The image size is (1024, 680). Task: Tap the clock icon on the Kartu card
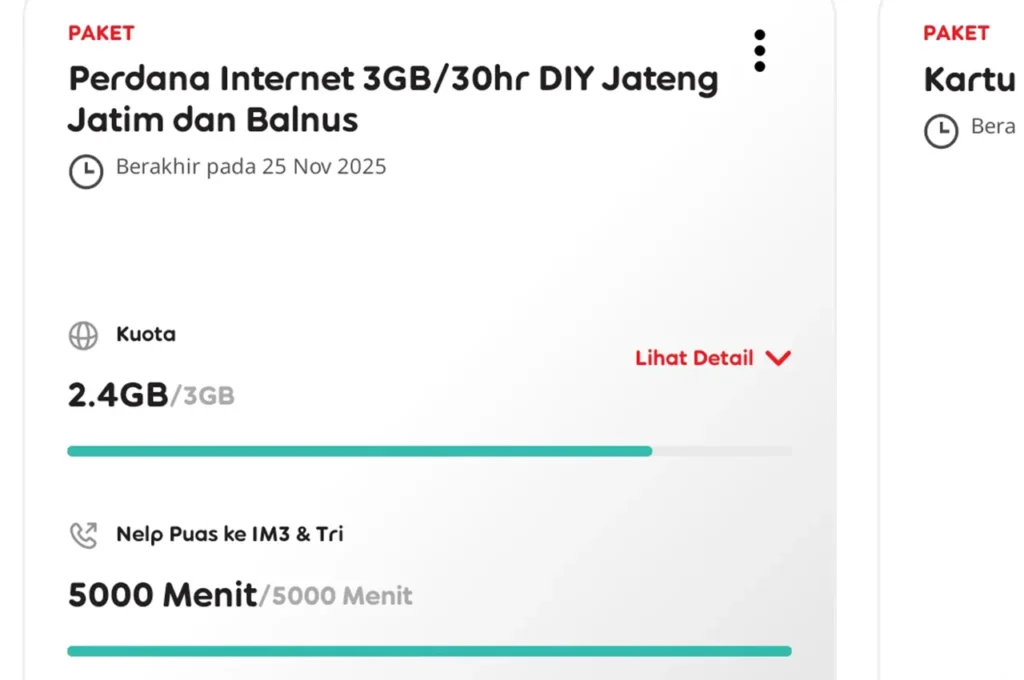click(x=939, y=131)
